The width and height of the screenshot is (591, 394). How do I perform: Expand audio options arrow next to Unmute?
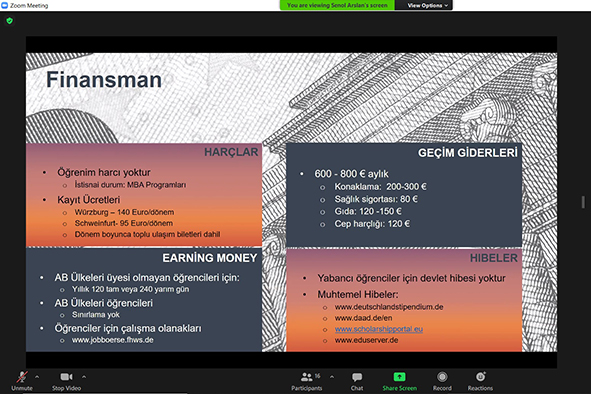pyautogui.click(x=37, y=377)
